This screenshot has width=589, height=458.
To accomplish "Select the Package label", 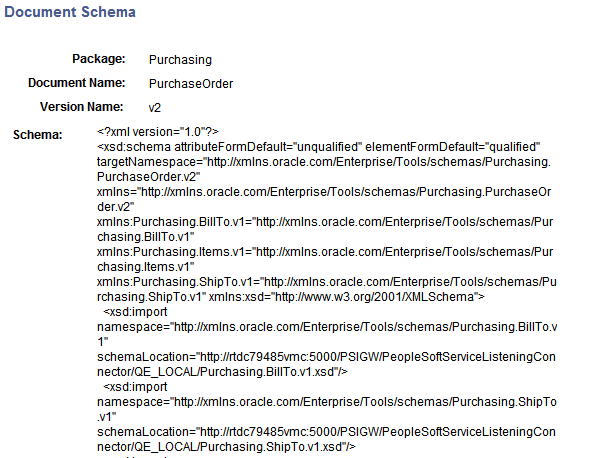I will [99, 59].
